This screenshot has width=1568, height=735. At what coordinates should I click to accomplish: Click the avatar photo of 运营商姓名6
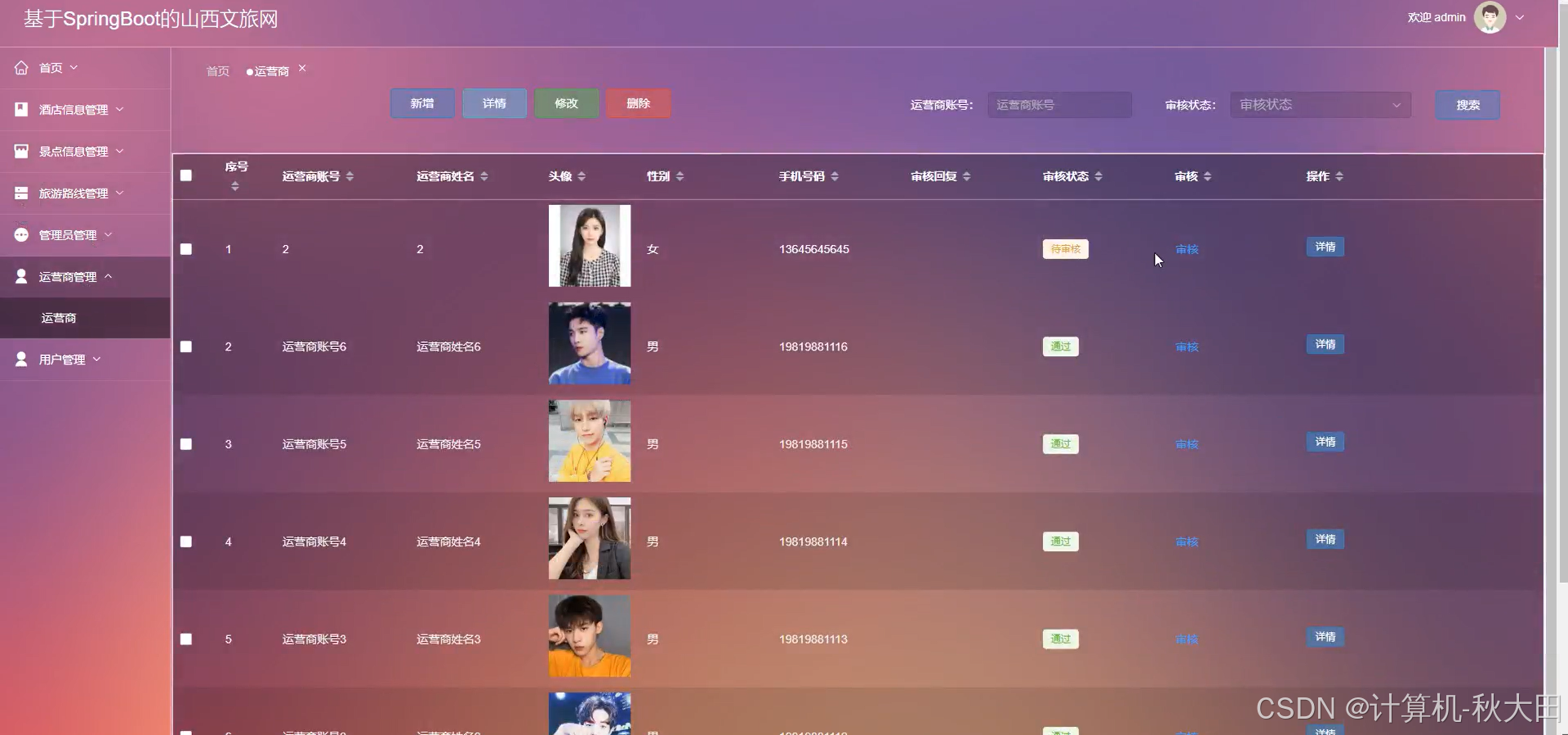point(590,344)
